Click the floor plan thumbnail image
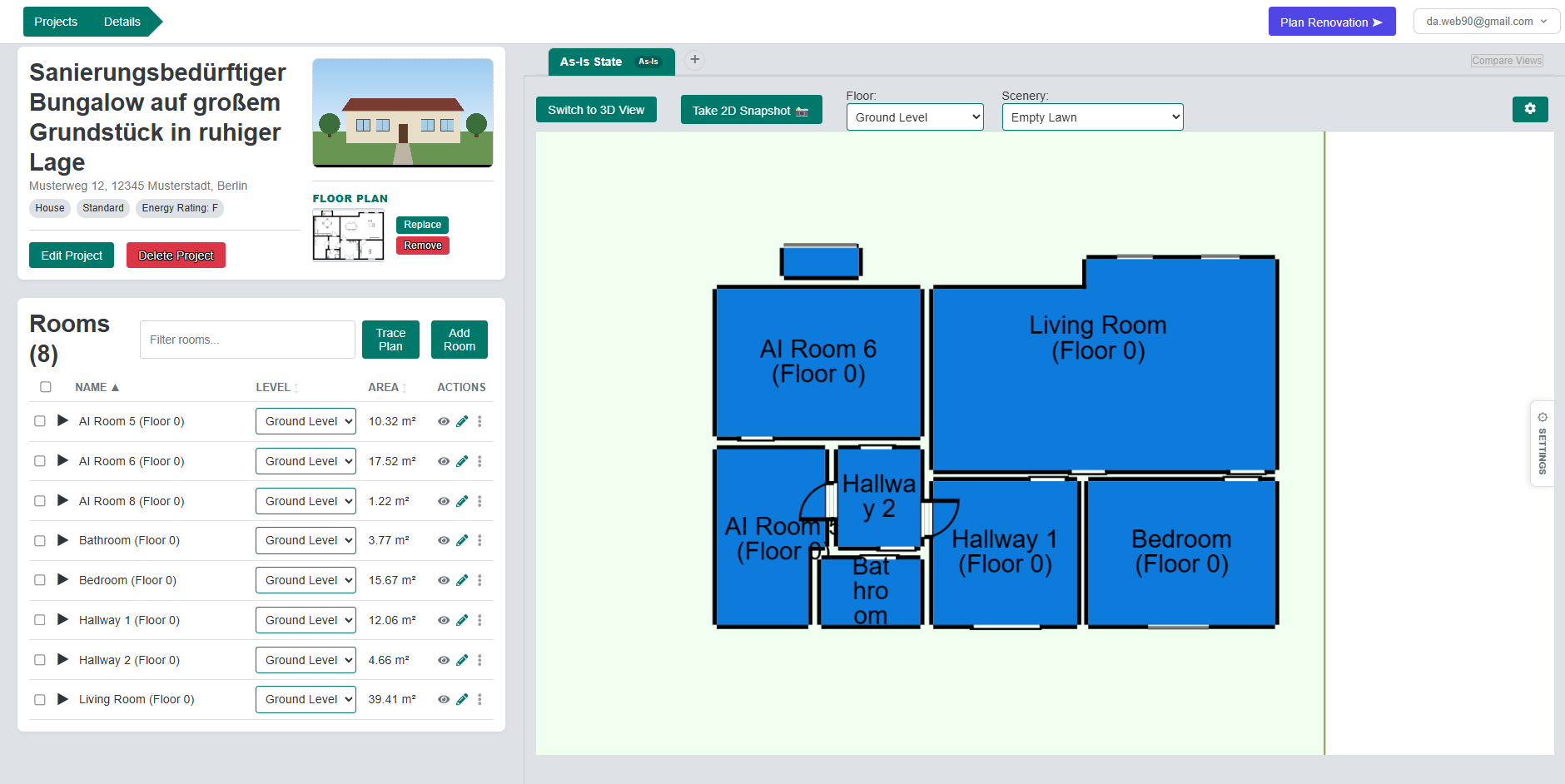Image resolution: width=1565 pixels, height=784 pixels. [x=348, y=236]
